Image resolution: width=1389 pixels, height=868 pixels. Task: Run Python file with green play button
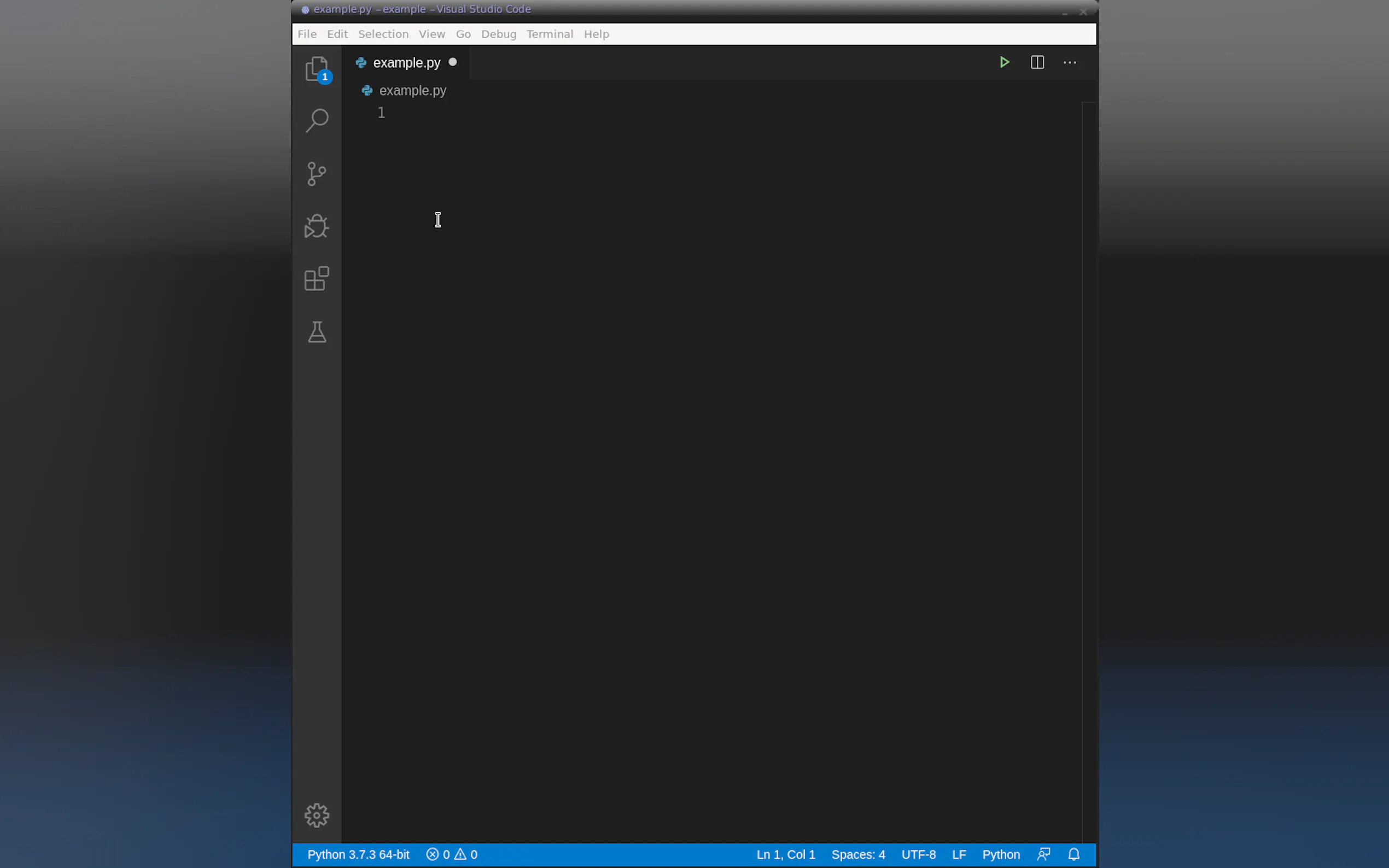click(1004, 62)
